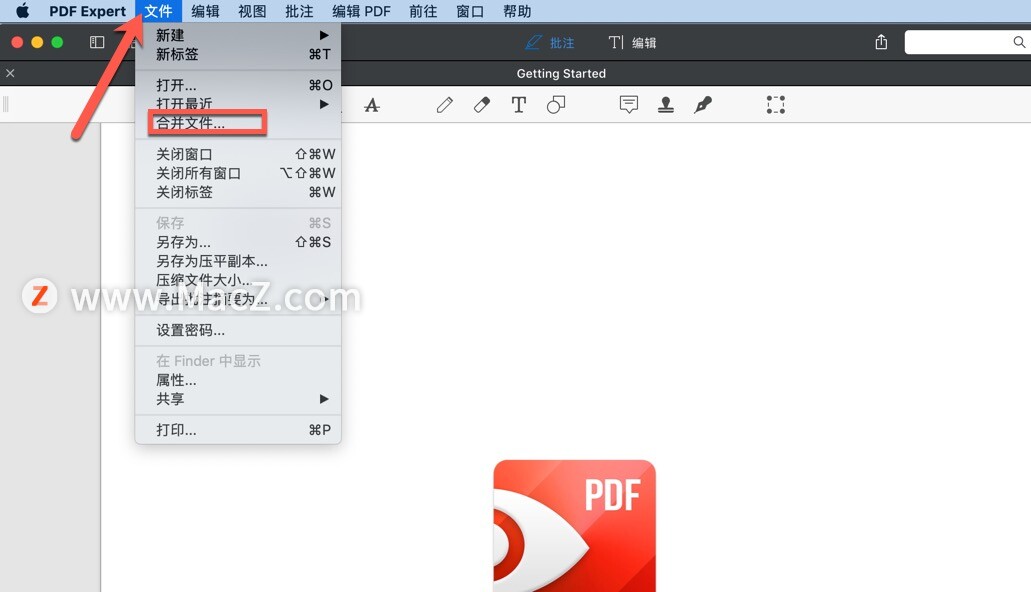This screenshot has height=592, width=1031.
Task: Expand the 新建 submenu
Action: point(238,35)
